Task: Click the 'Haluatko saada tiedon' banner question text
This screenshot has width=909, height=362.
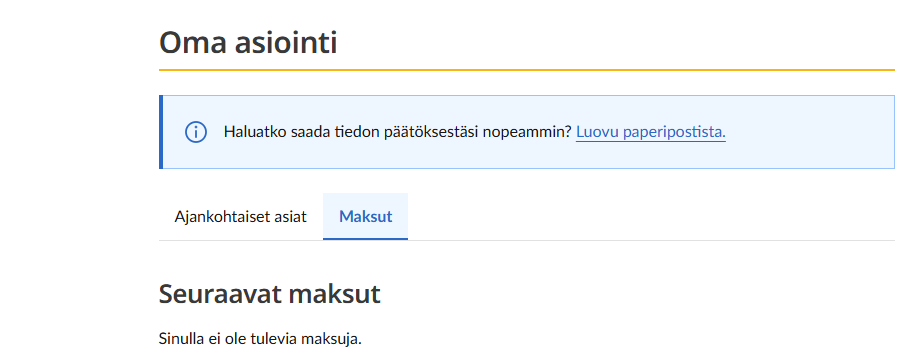Action: pos(398,132)
